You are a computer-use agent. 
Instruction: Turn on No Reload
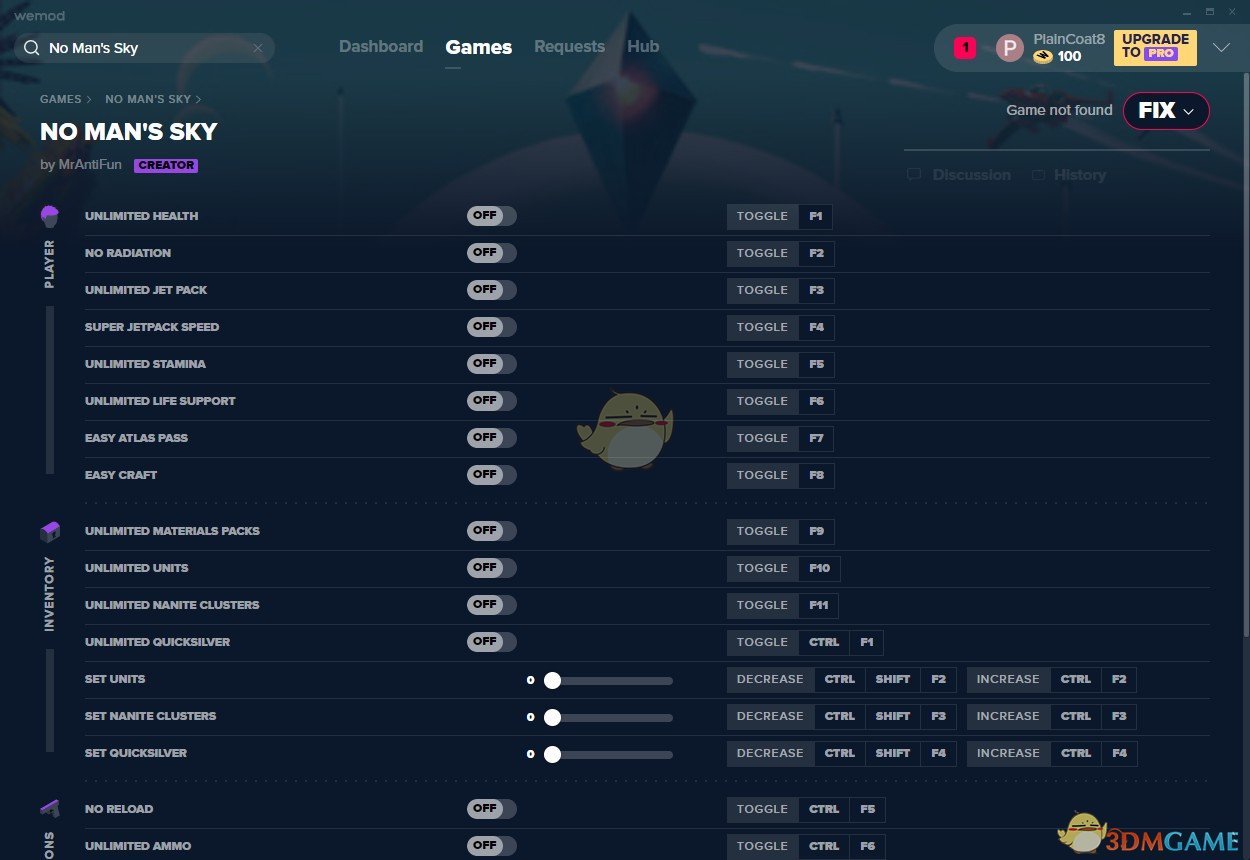point(492,809)
